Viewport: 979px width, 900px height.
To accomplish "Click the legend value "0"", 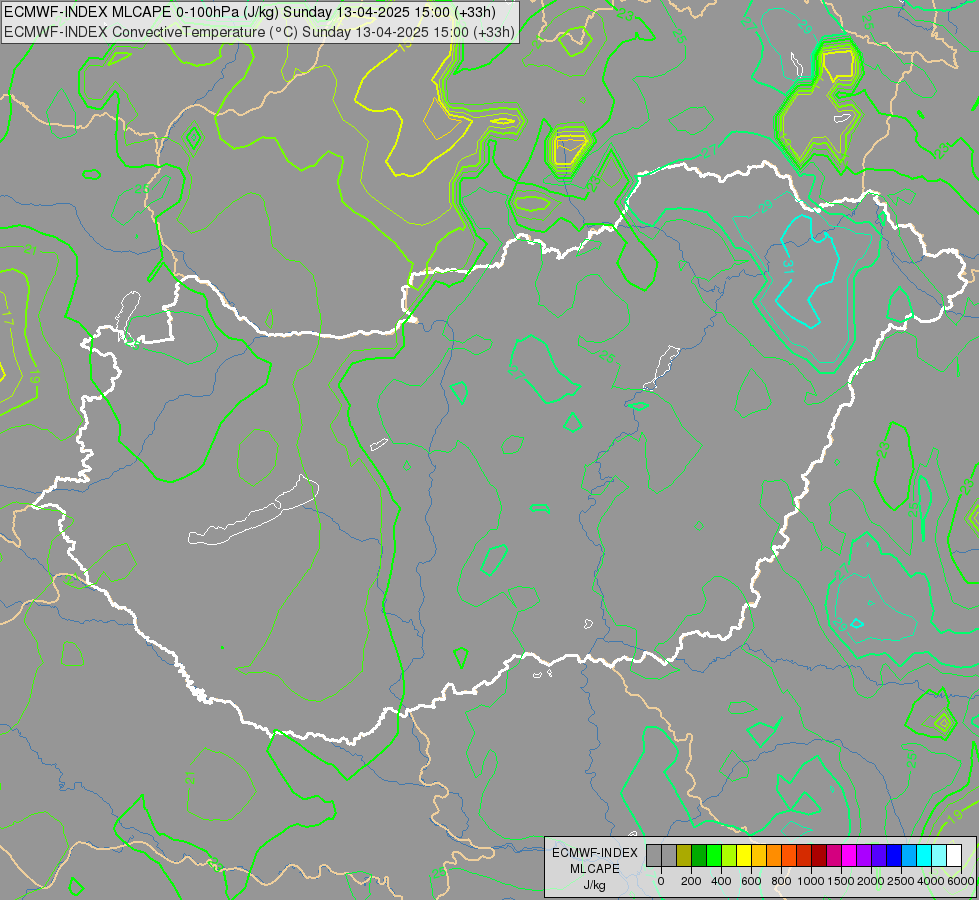I will coord(661,881).
